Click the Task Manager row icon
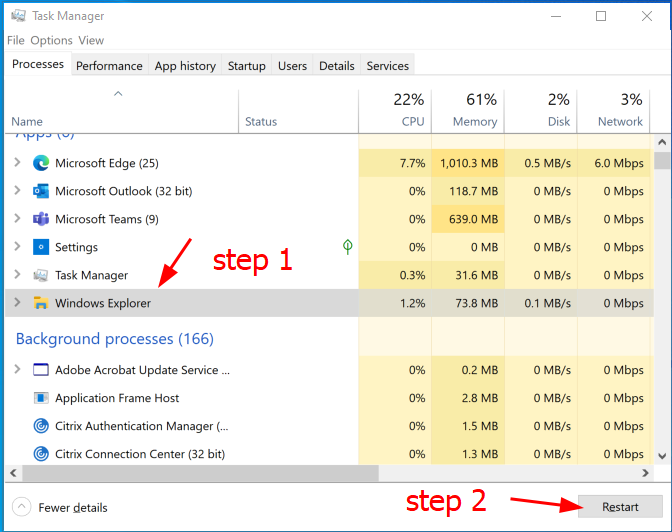Image resolution: width=672 pixels, height=532 pixels. [x=41, y=275]
